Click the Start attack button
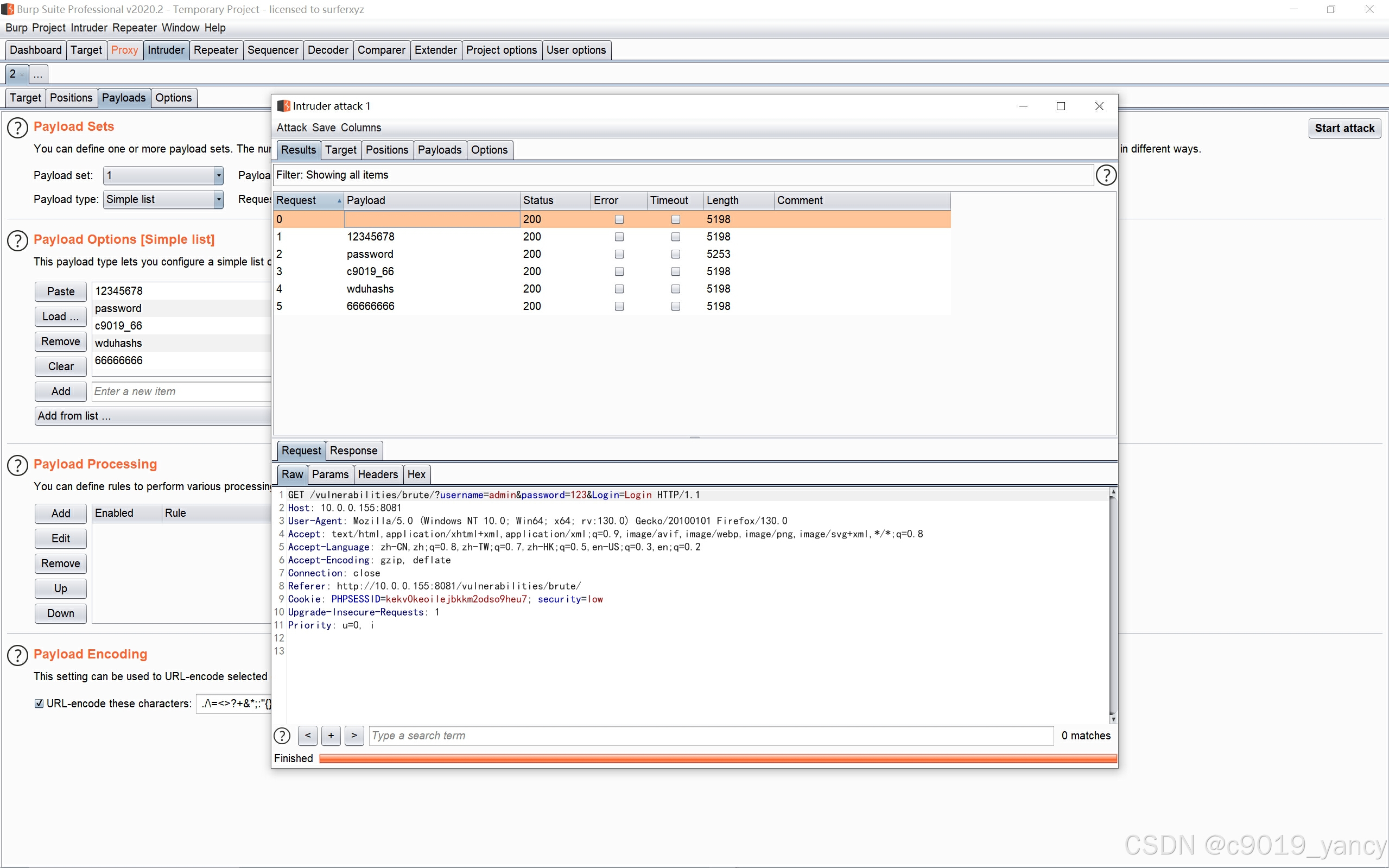Image resolution: width=1389 pixels, height=868 pixels. (1344, 128)
